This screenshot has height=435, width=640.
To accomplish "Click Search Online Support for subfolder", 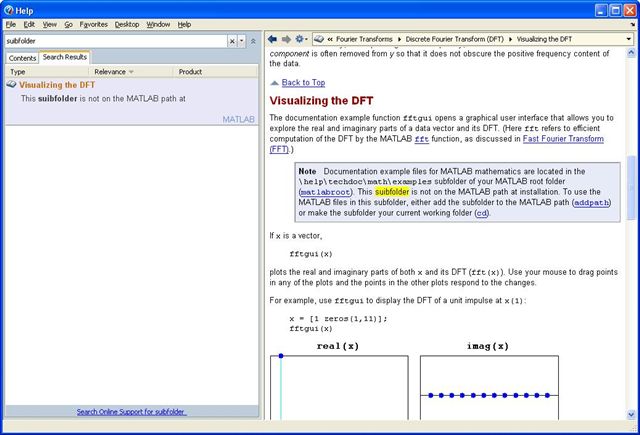I will point(131,411).
